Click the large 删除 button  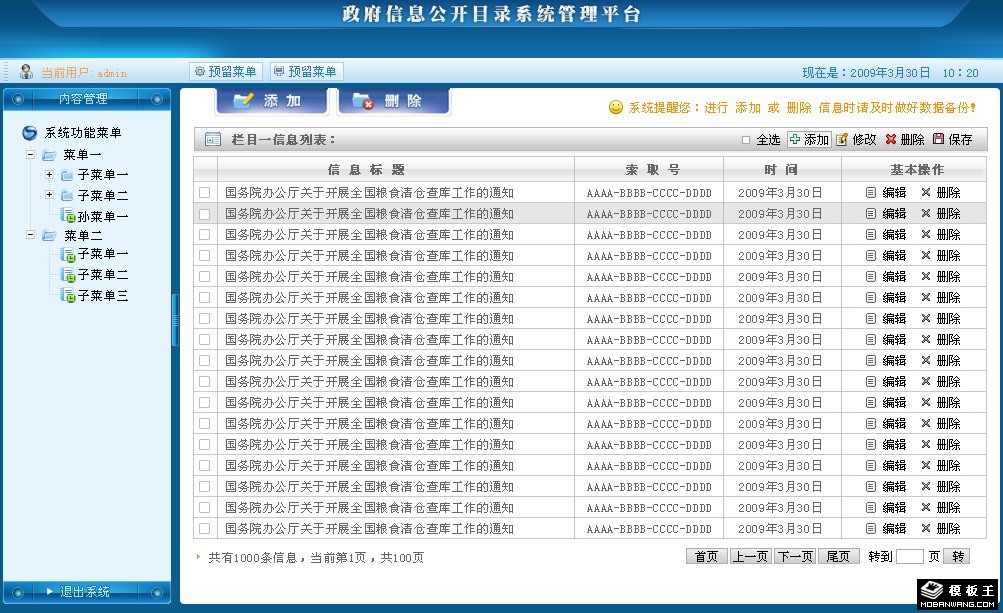coord(394,101)
